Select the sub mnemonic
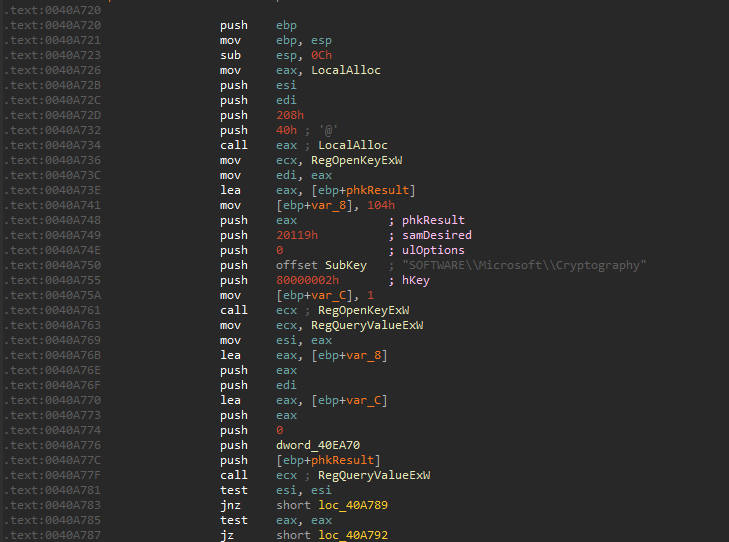Screen dimensions: 729x542 pyautogui.click(x=230, y=55)
